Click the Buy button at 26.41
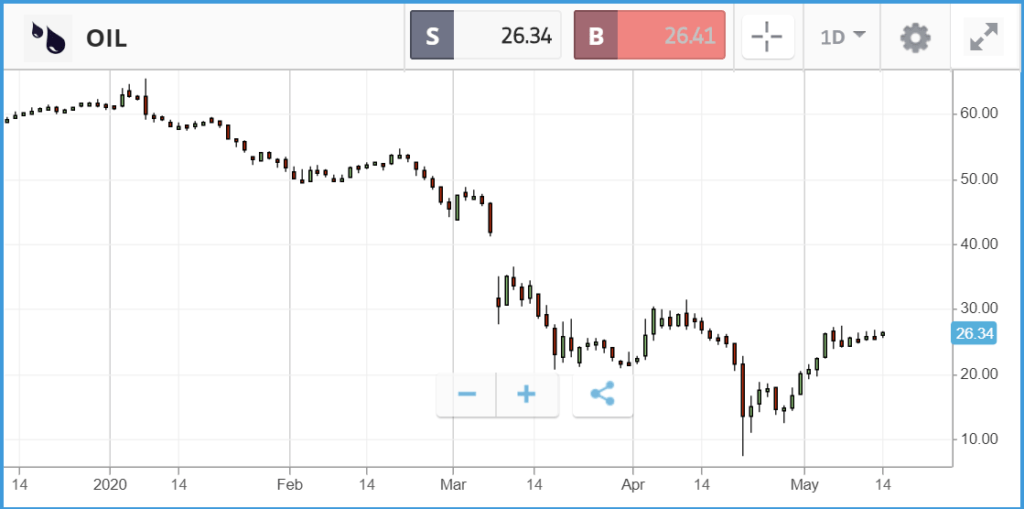 pyautogui.click(x=649, y=35)
